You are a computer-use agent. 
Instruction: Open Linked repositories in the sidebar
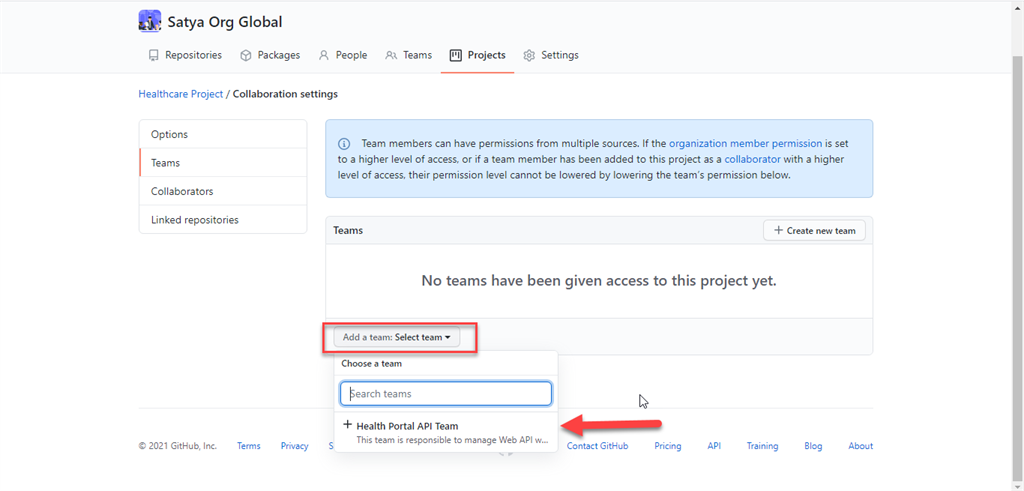click(223, 220)
